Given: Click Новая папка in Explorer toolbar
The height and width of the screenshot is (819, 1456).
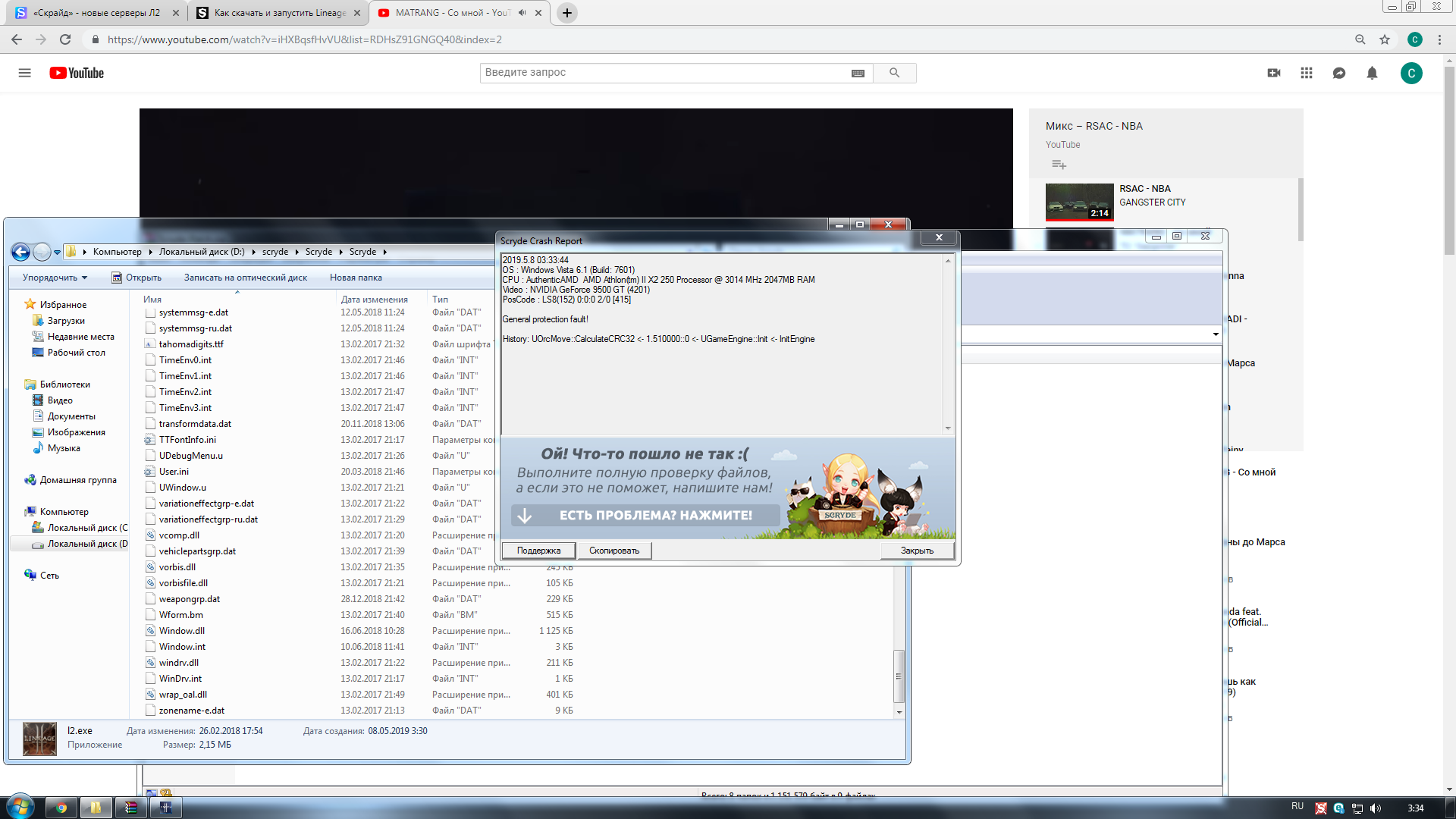Looking at the screenshot, I should pos(356,278).
